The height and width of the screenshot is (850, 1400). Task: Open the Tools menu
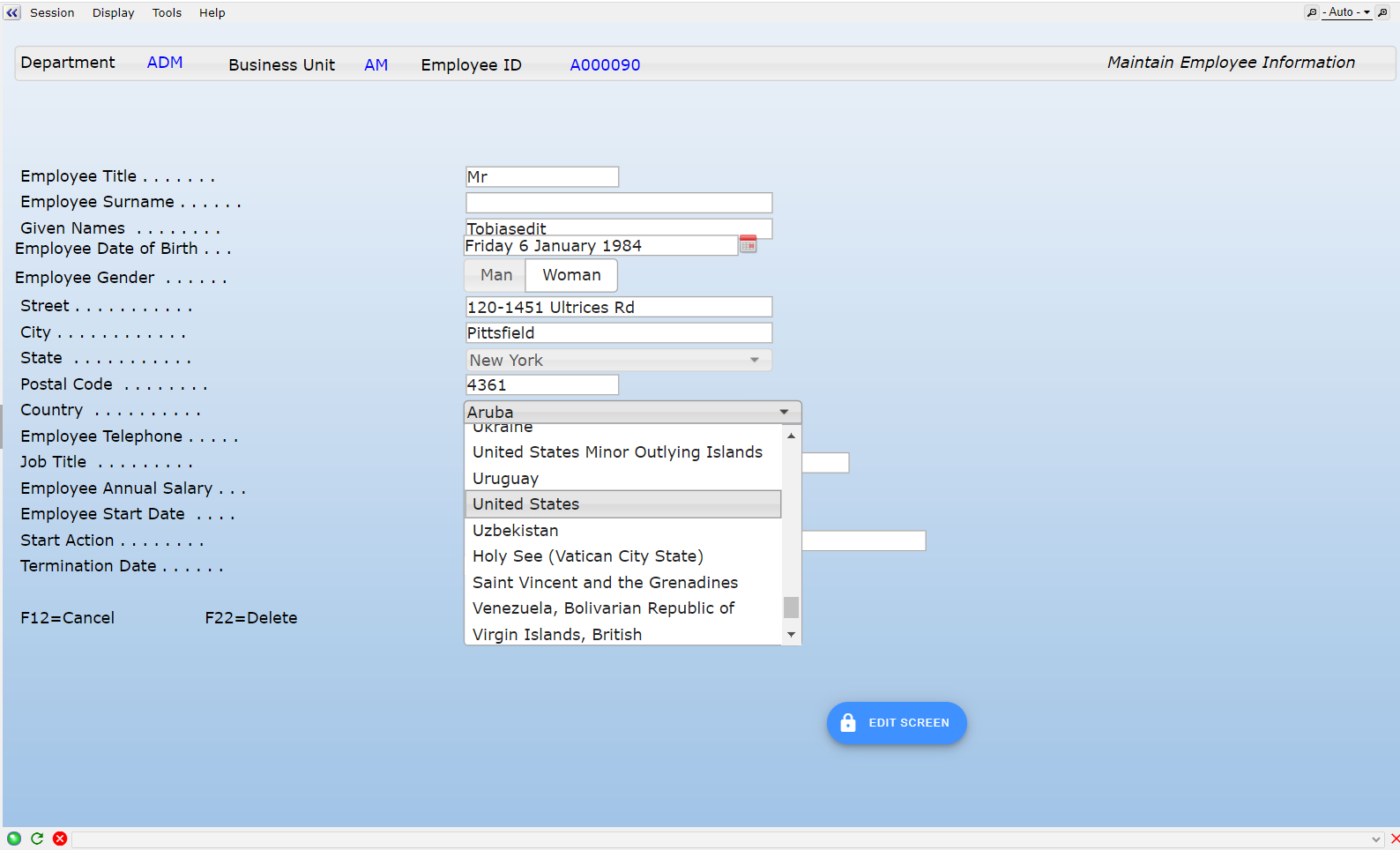pos(167,13)
